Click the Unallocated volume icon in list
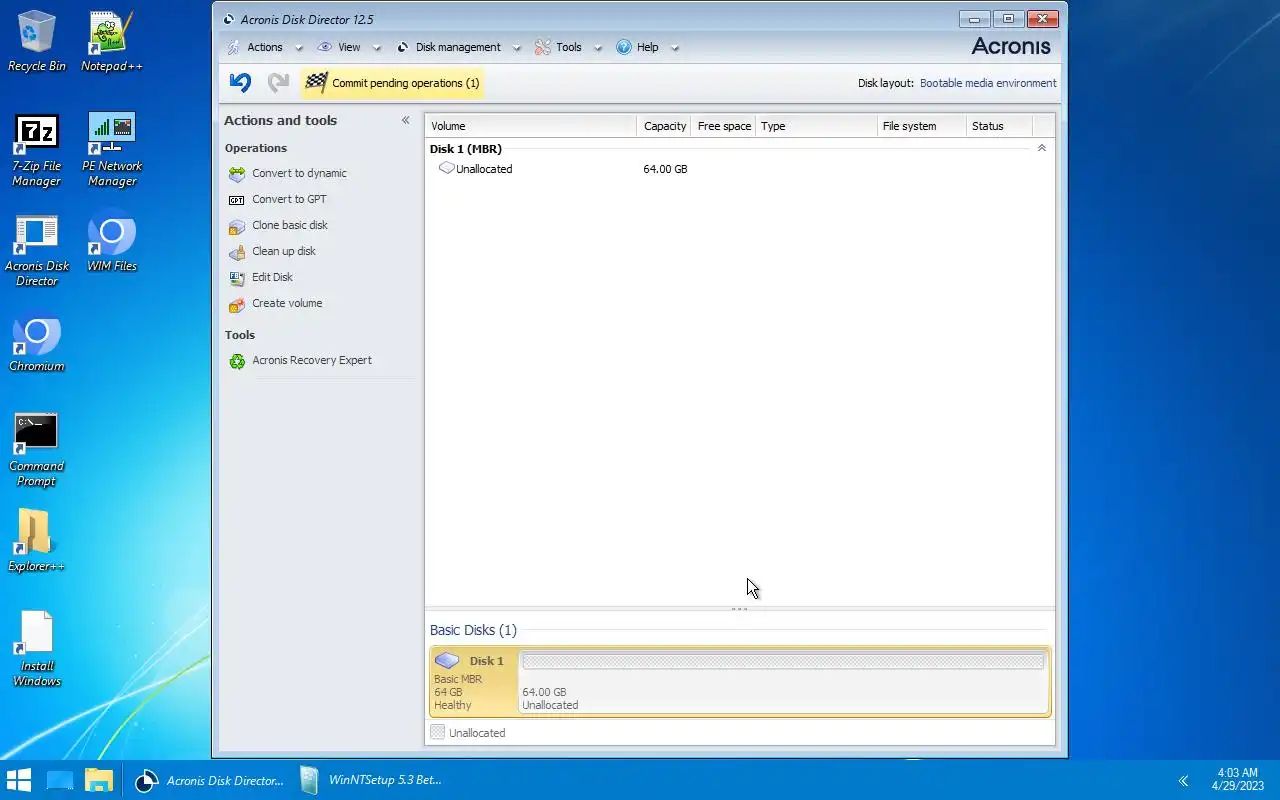This screenshot has width=1280, height=800. tap(447, 169)
